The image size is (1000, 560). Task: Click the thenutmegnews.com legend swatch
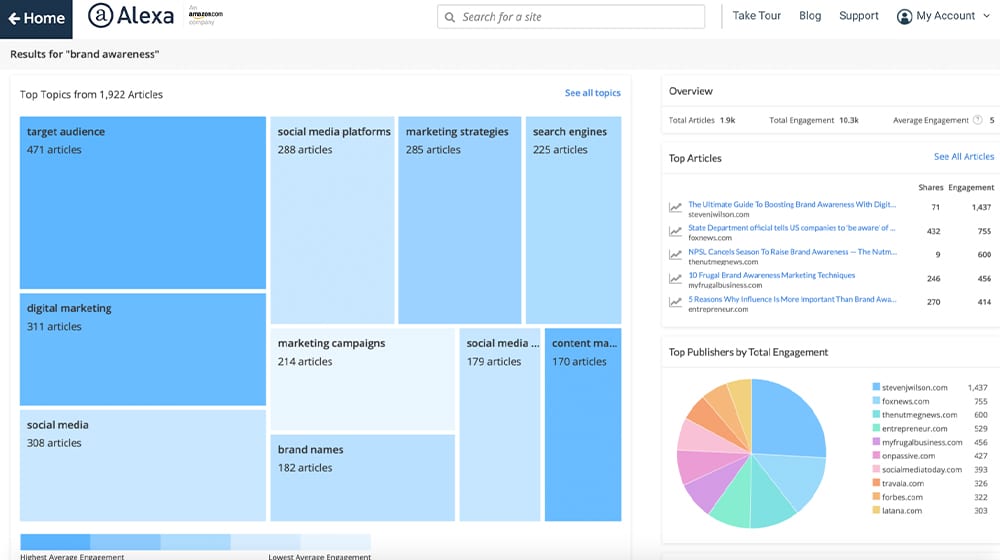click(x=876, y=415)
